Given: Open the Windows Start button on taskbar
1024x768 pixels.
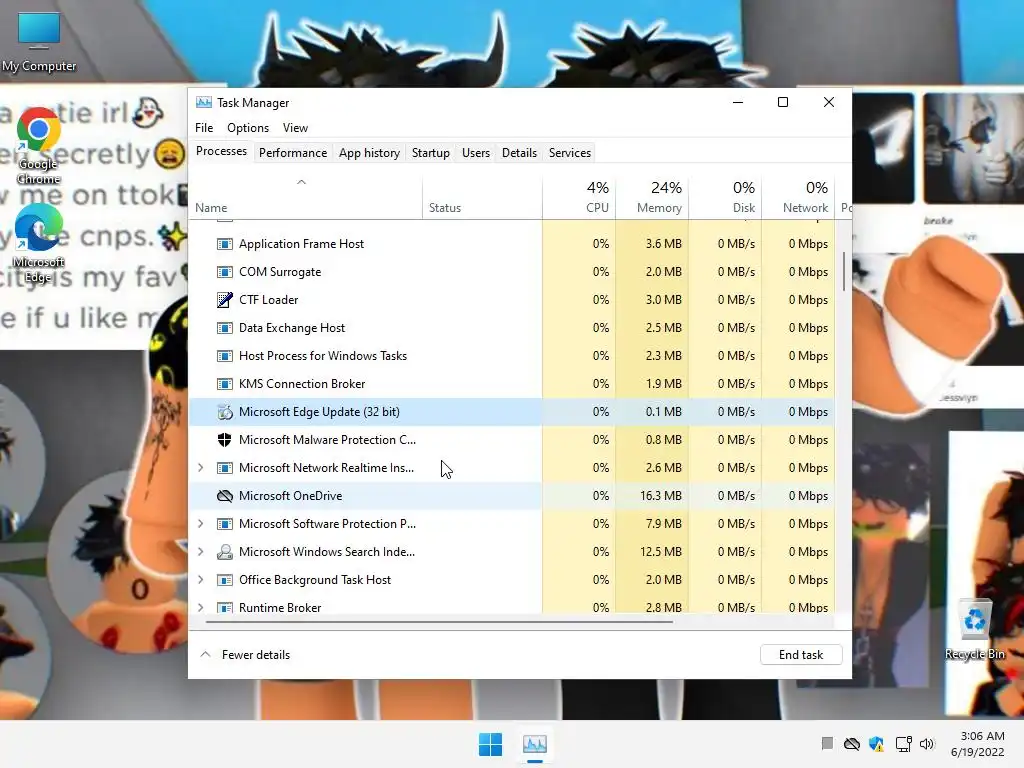Looking at the screenshot, I should point(490,744).
